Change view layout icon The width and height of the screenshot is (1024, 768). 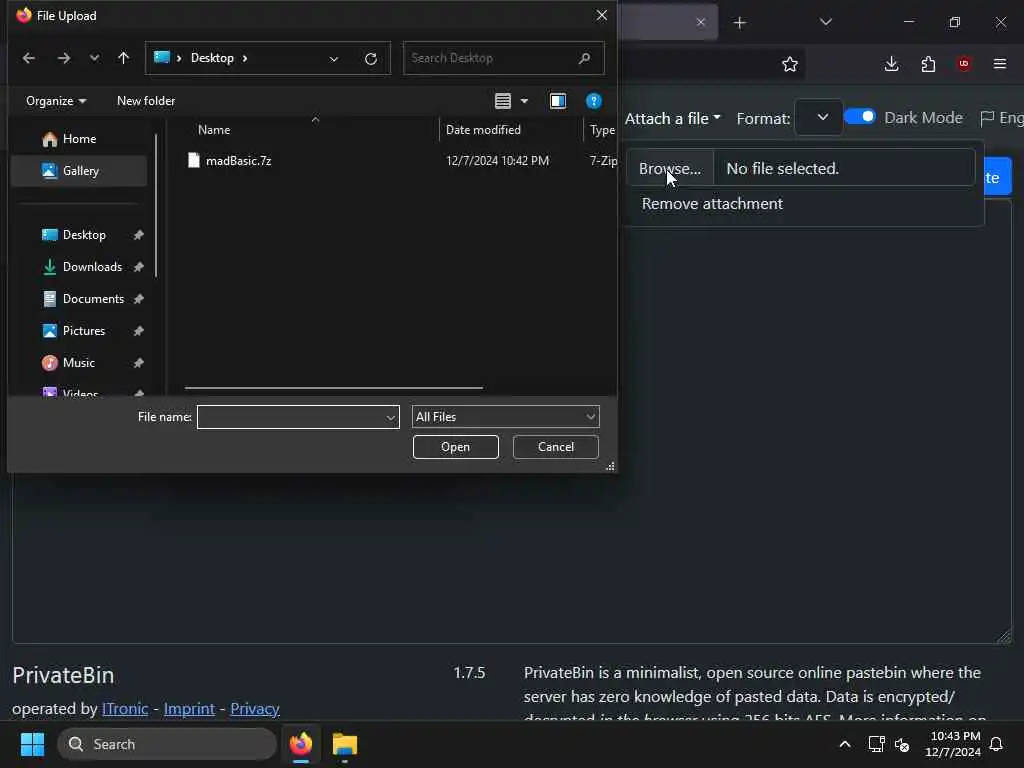pos(503,101)
